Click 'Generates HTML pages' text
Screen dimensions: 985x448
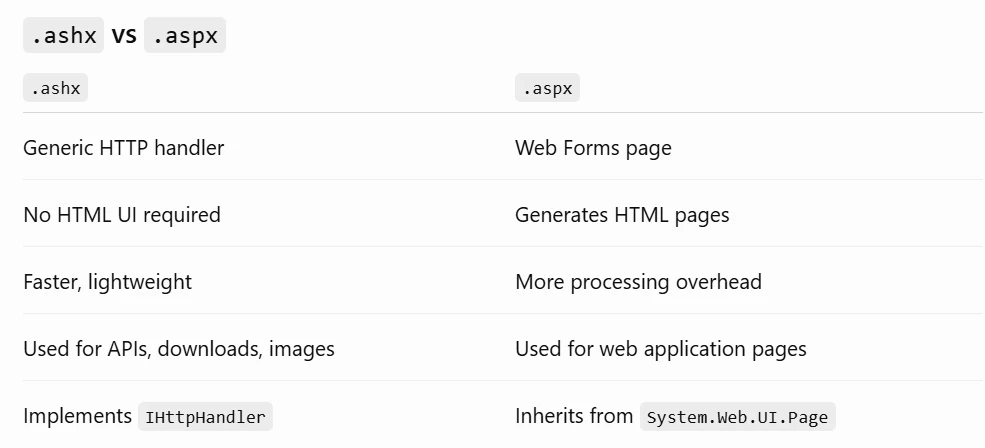[622, 215]
